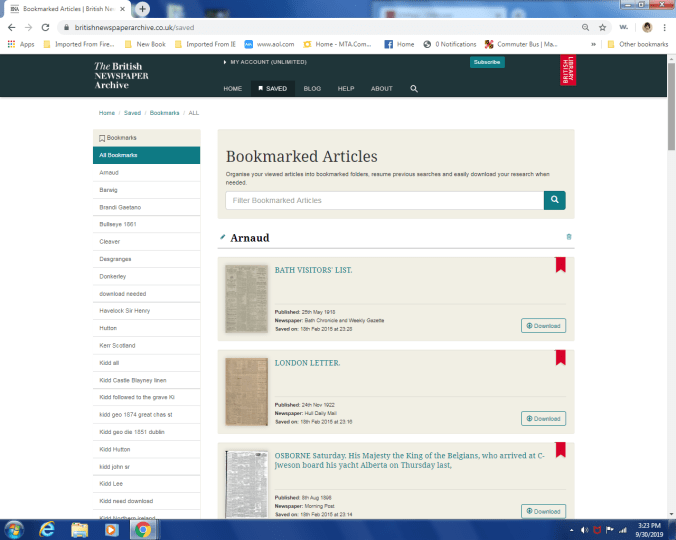Rename Arnaud folder with the pencil icon
676x540 pixels.
point(223,237)
